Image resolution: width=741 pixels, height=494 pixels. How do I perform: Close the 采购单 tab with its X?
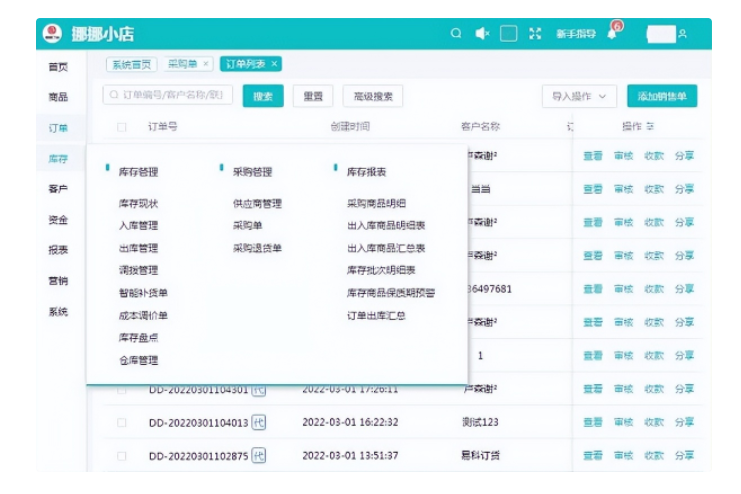(206, 64)
